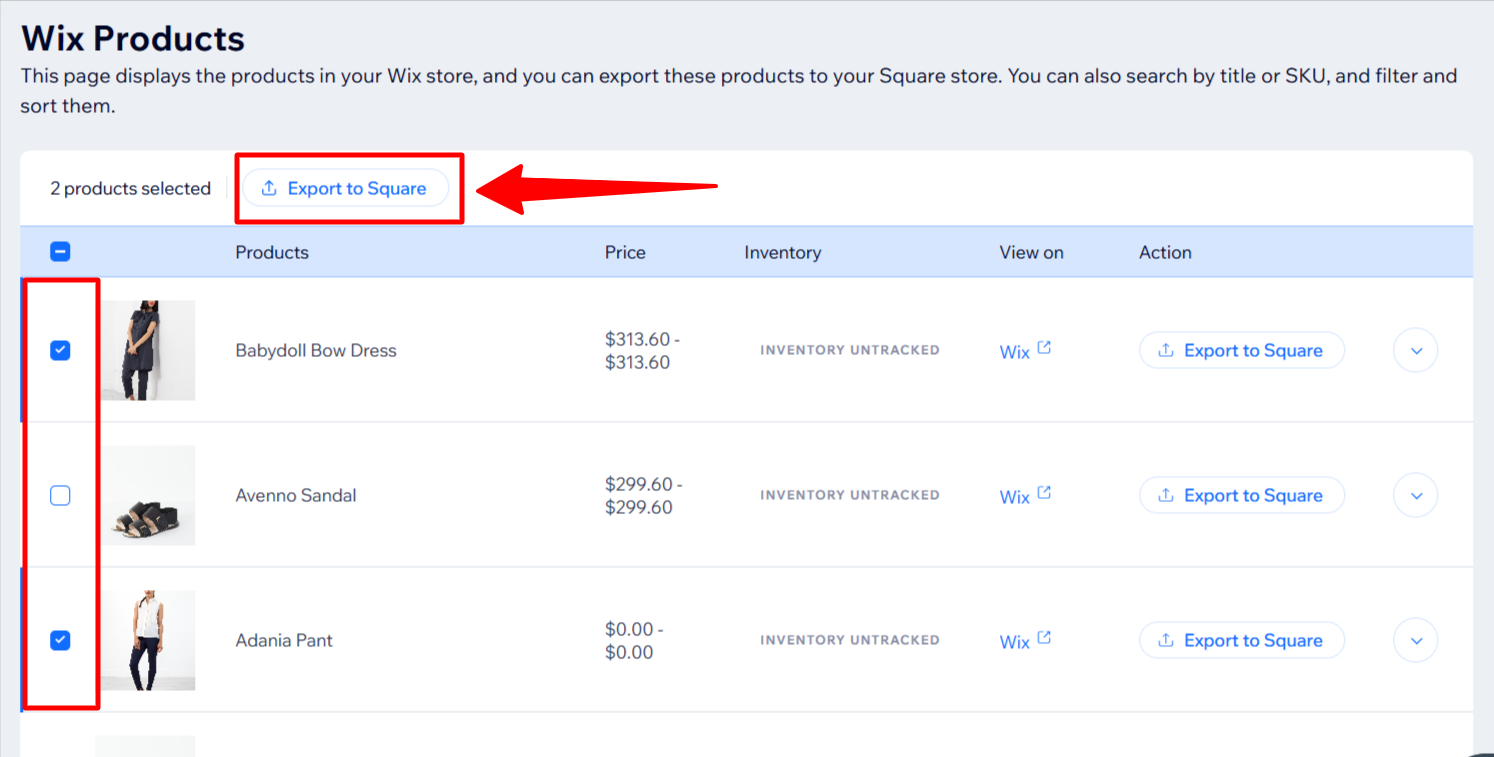The width and height of the screenshot is (1494, 757).
Task: Click the $0.00 - $0.00 price cell
Action: coord(633,641)
